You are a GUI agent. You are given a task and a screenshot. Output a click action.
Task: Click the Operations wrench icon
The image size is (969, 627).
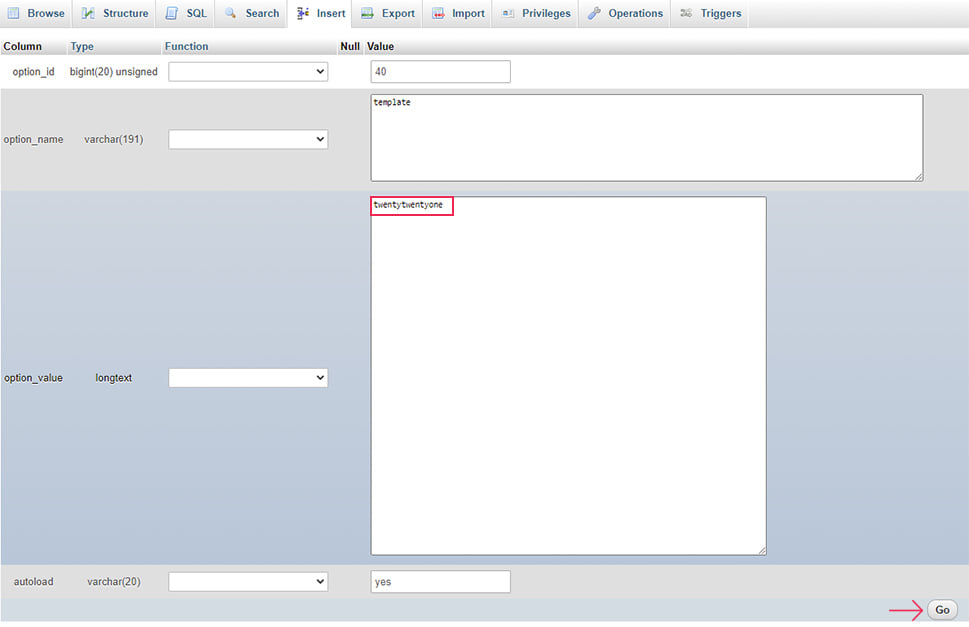coord(594,13)
